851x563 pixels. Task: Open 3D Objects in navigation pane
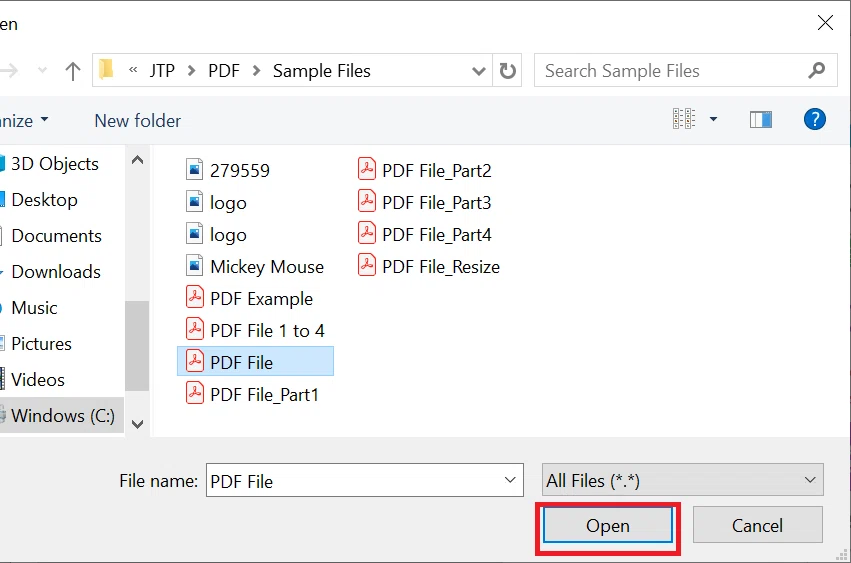[54, 163]
